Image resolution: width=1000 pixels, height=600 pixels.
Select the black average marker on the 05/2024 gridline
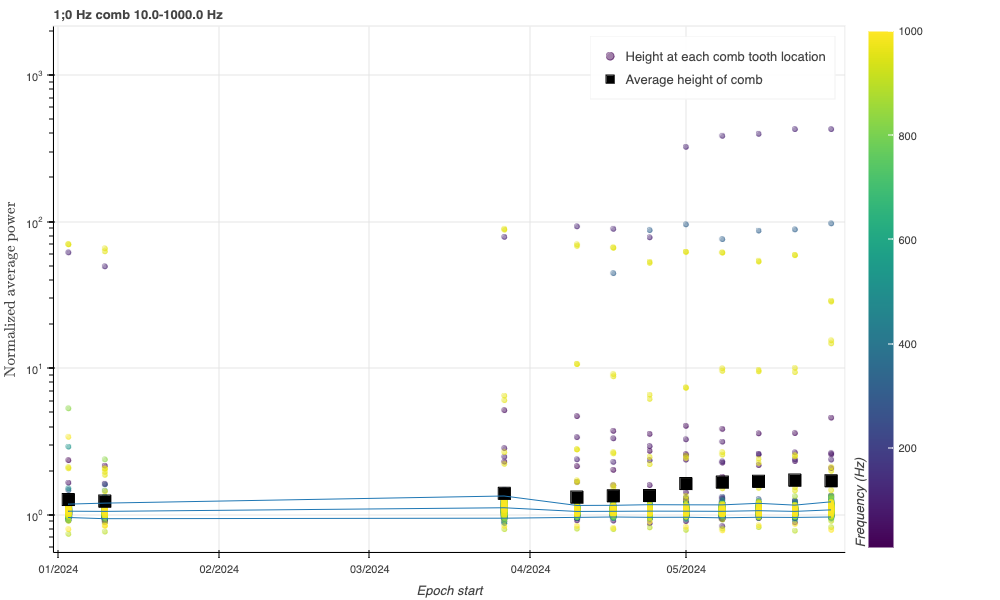click(x=686, y=483)
